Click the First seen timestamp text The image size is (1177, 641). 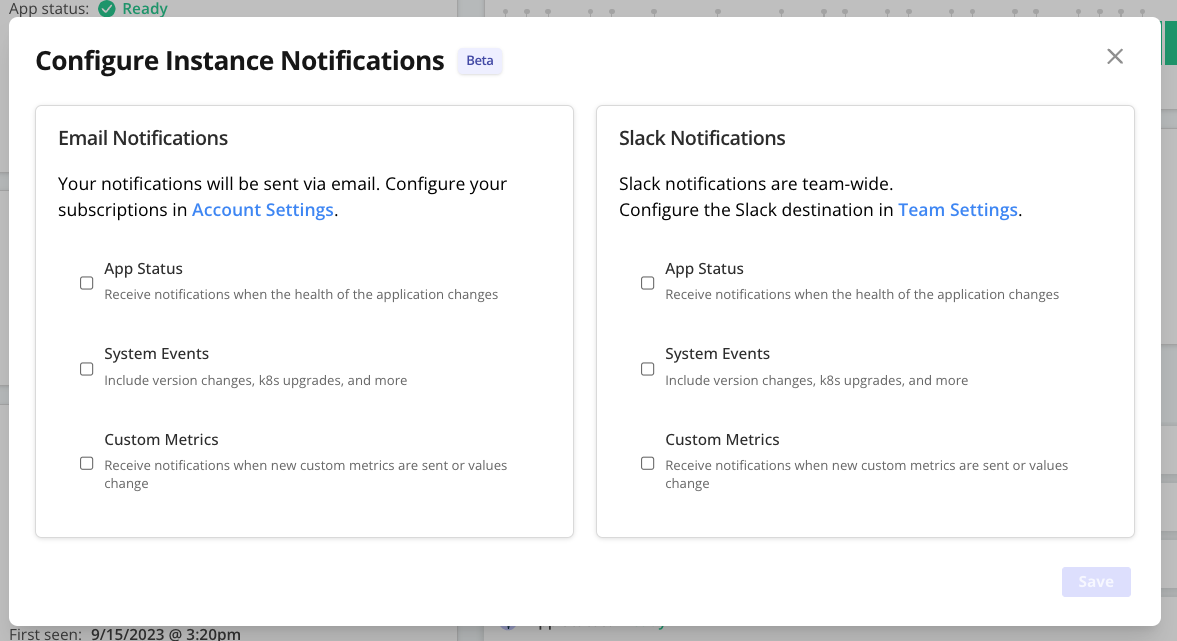coord(166,633)
